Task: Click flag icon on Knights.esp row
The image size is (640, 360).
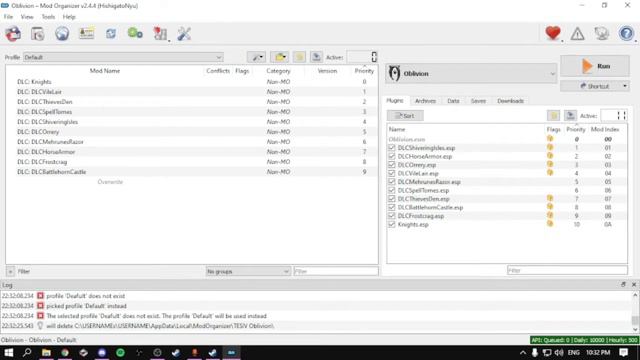Action: (550, 224)
